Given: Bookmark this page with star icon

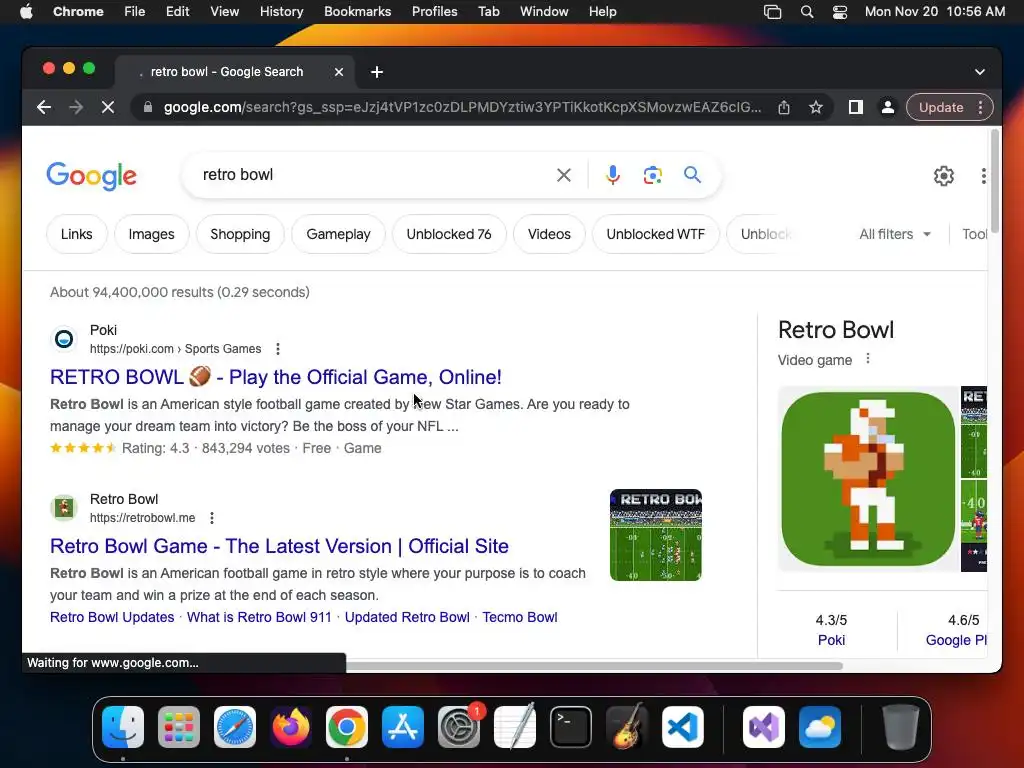Looking at the screenshot, I should point(816,107).
